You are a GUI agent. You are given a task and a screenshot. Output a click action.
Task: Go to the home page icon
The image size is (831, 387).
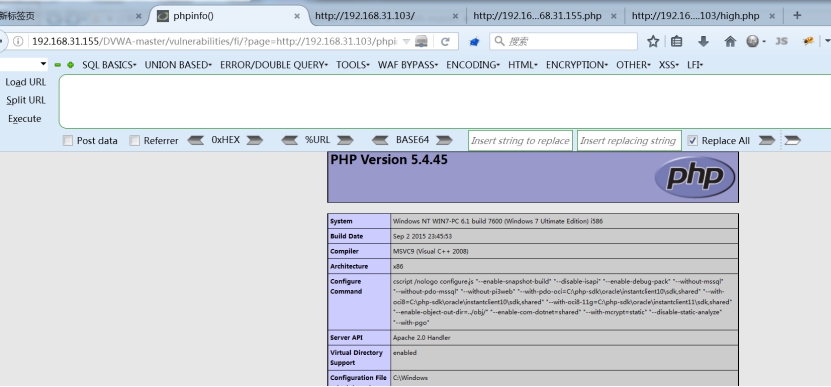point(730,41)
